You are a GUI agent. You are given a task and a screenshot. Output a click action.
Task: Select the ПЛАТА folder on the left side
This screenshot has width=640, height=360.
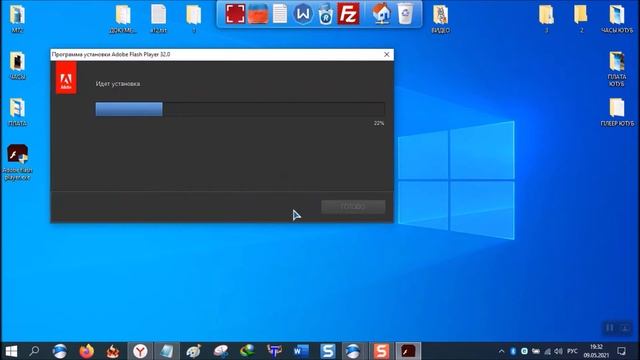click(17, 112)
